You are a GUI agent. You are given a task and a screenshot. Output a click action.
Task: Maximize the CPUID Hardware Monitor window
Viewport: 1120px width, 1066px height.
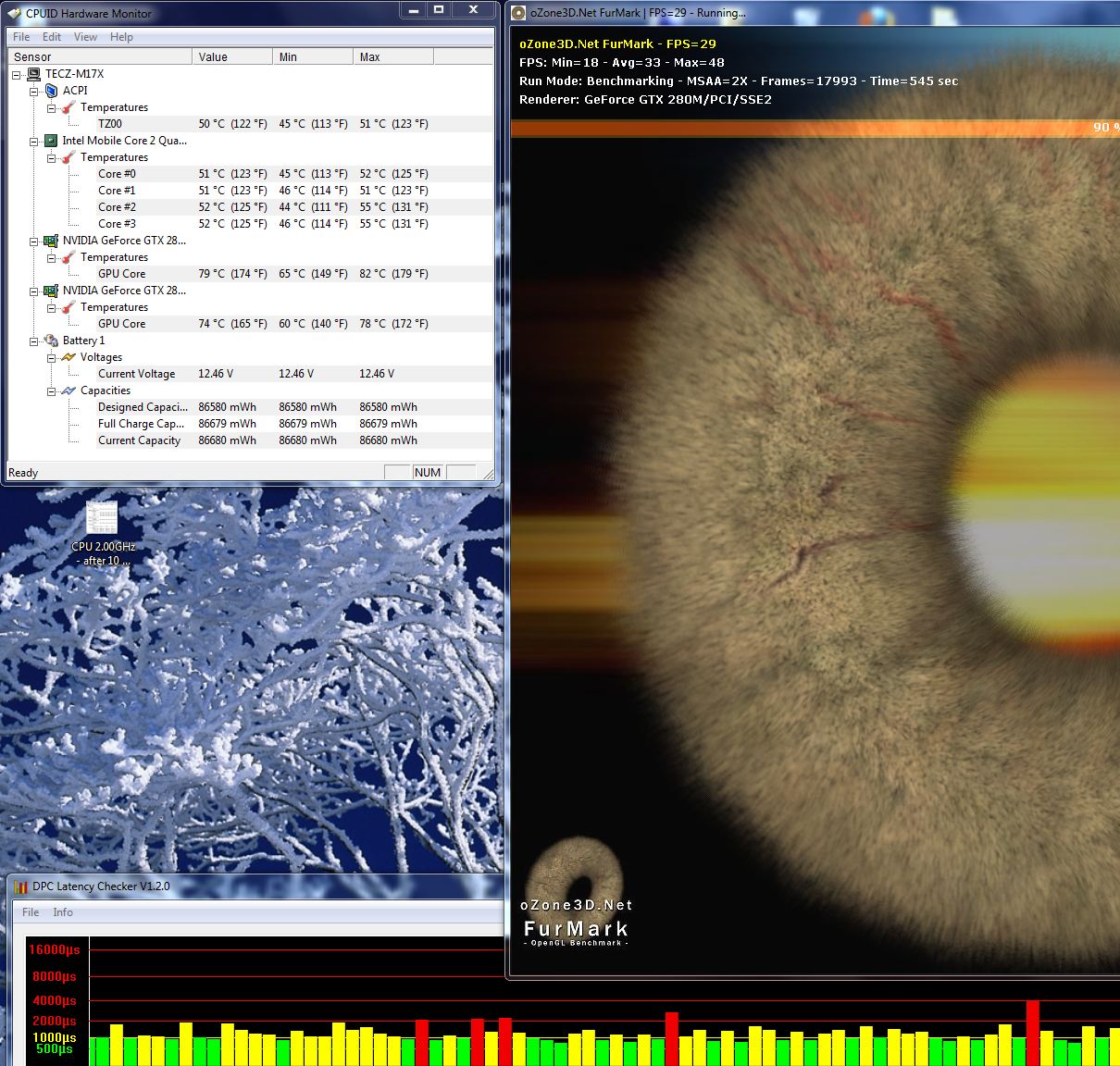pos(439,10)
